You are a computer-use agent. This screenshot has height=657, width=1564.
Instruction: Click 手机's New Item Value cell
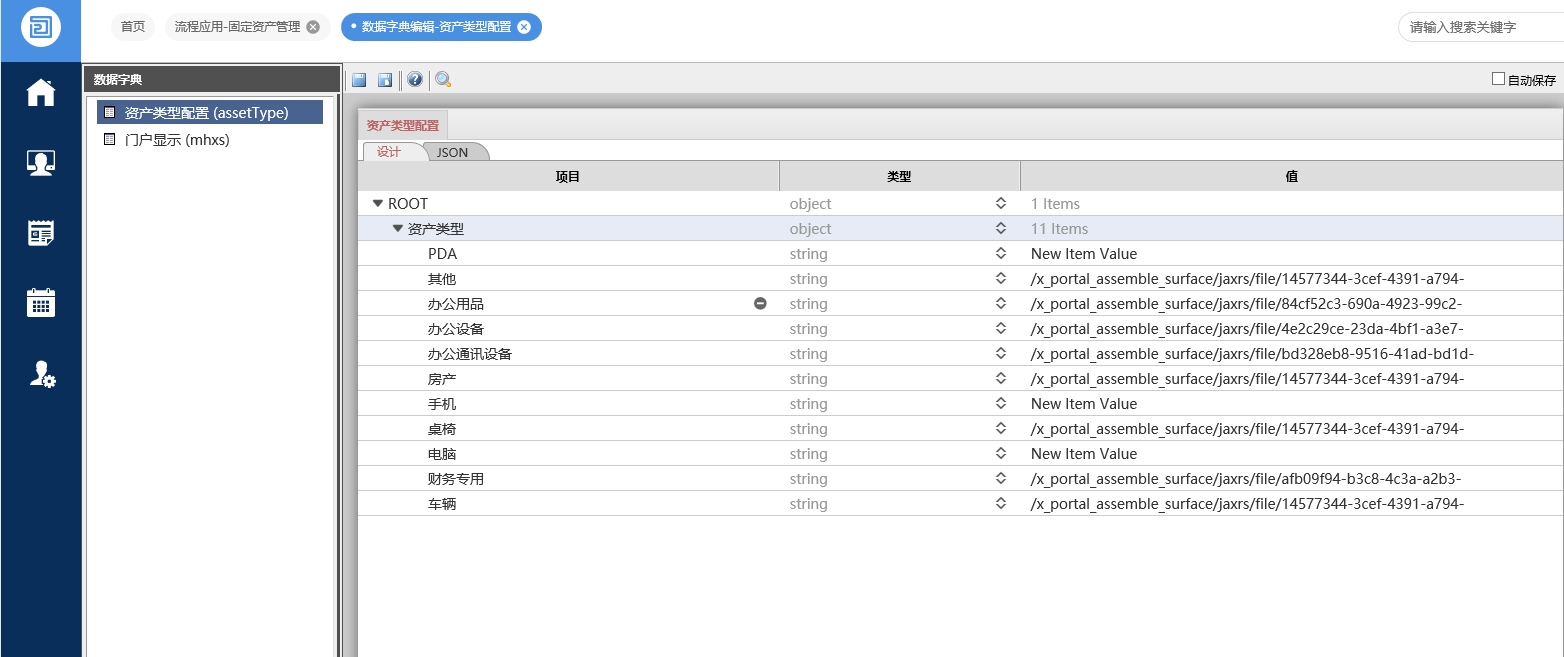point(1084,403)
